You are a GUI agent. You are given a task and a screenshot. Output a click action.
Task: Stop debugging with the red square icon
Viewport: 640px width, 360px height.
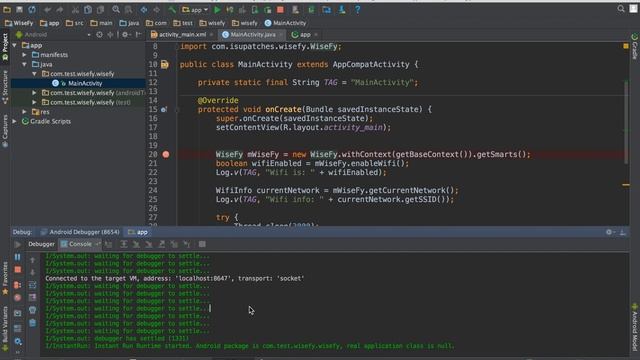(x=18, y=270)
